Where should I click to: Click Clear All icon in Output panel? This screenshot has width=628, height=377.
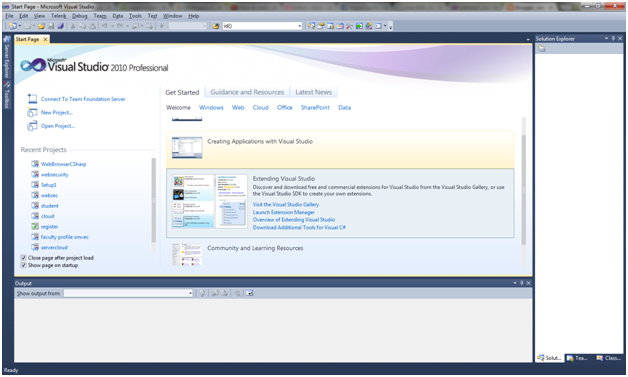tap(237, 293)
